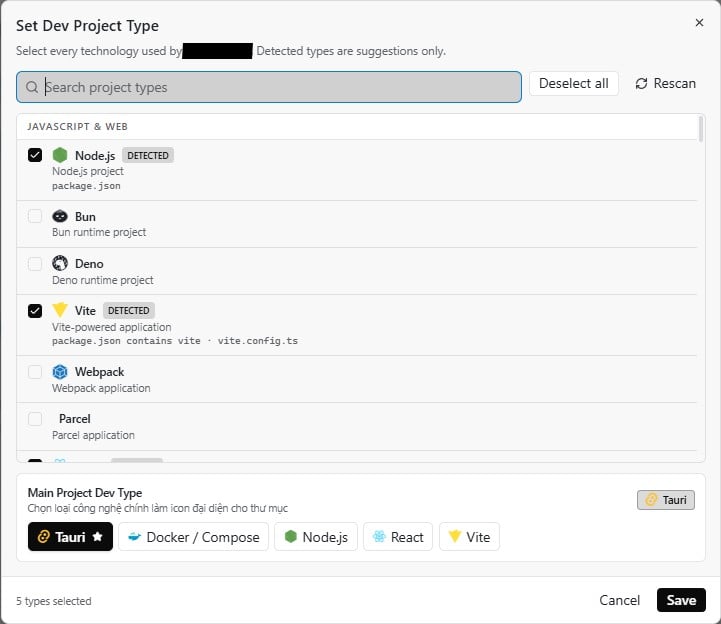Check the Webpack checkbox
The image size is (721, 624).
[x=35, y=372]
